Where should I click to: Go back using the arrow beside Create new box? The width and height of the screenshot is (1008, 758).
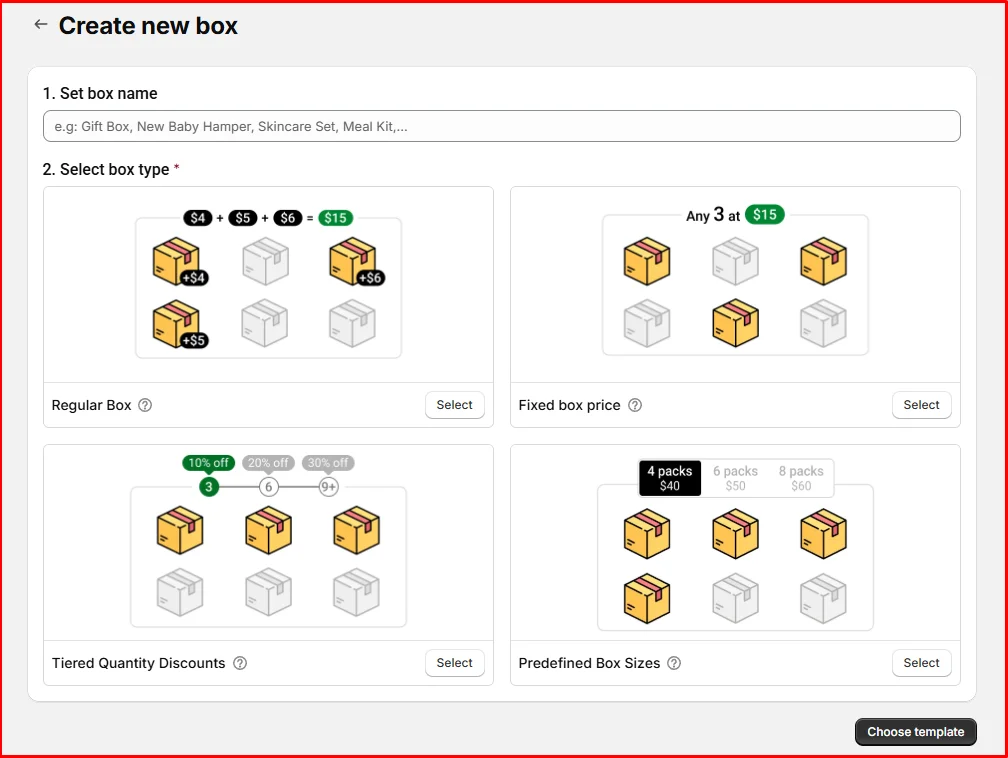[x=40, y=24]
